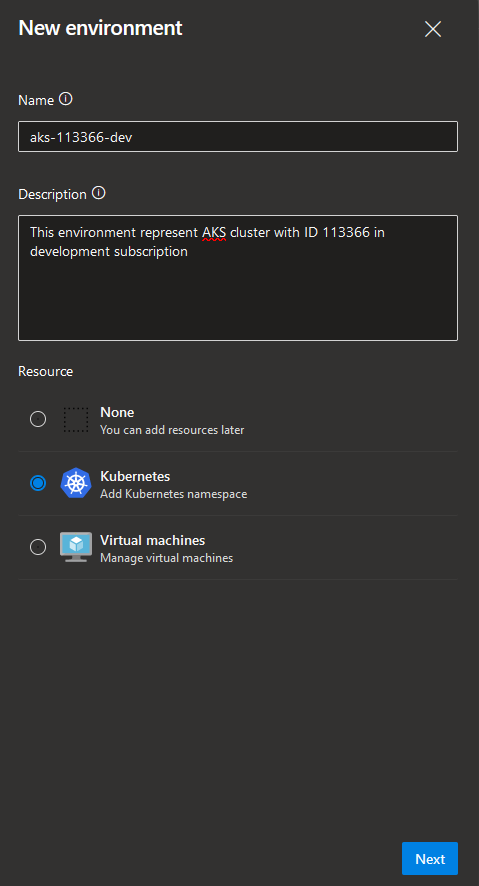Screen dimensions: 479x886
Task: Click the Virtual machines monitor icon
Action: point(76,547)
